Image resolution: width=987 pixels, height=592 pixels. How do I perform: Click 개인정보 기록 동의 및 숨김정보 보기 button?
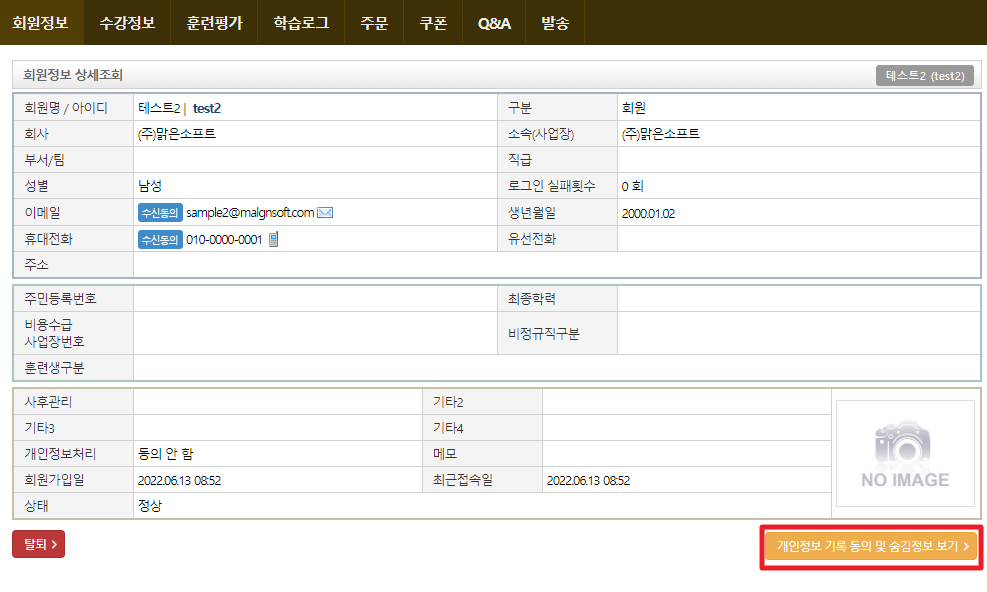point(871,547)
